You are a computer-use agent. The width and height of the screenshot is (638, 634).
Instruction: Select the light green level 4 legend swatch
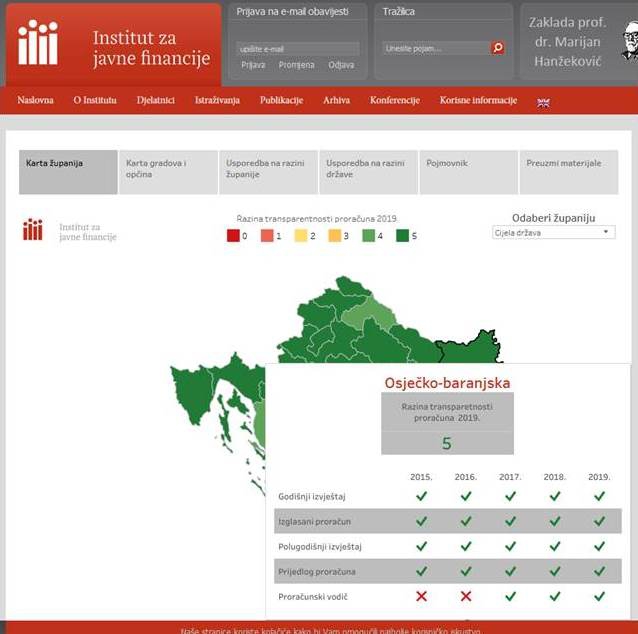pos(369,236)
